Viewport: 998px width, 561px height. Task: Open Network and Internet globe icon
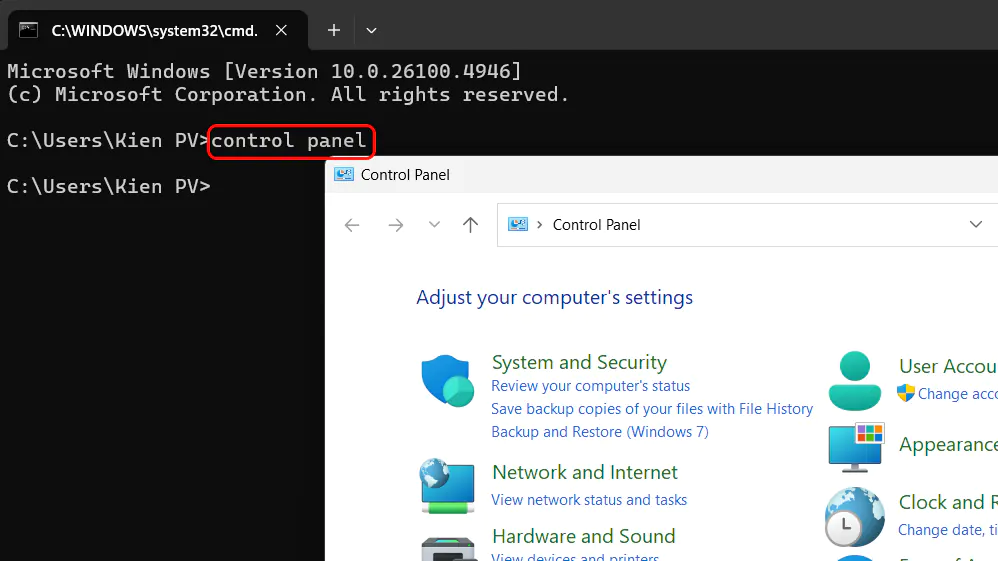tap(447, 486)
